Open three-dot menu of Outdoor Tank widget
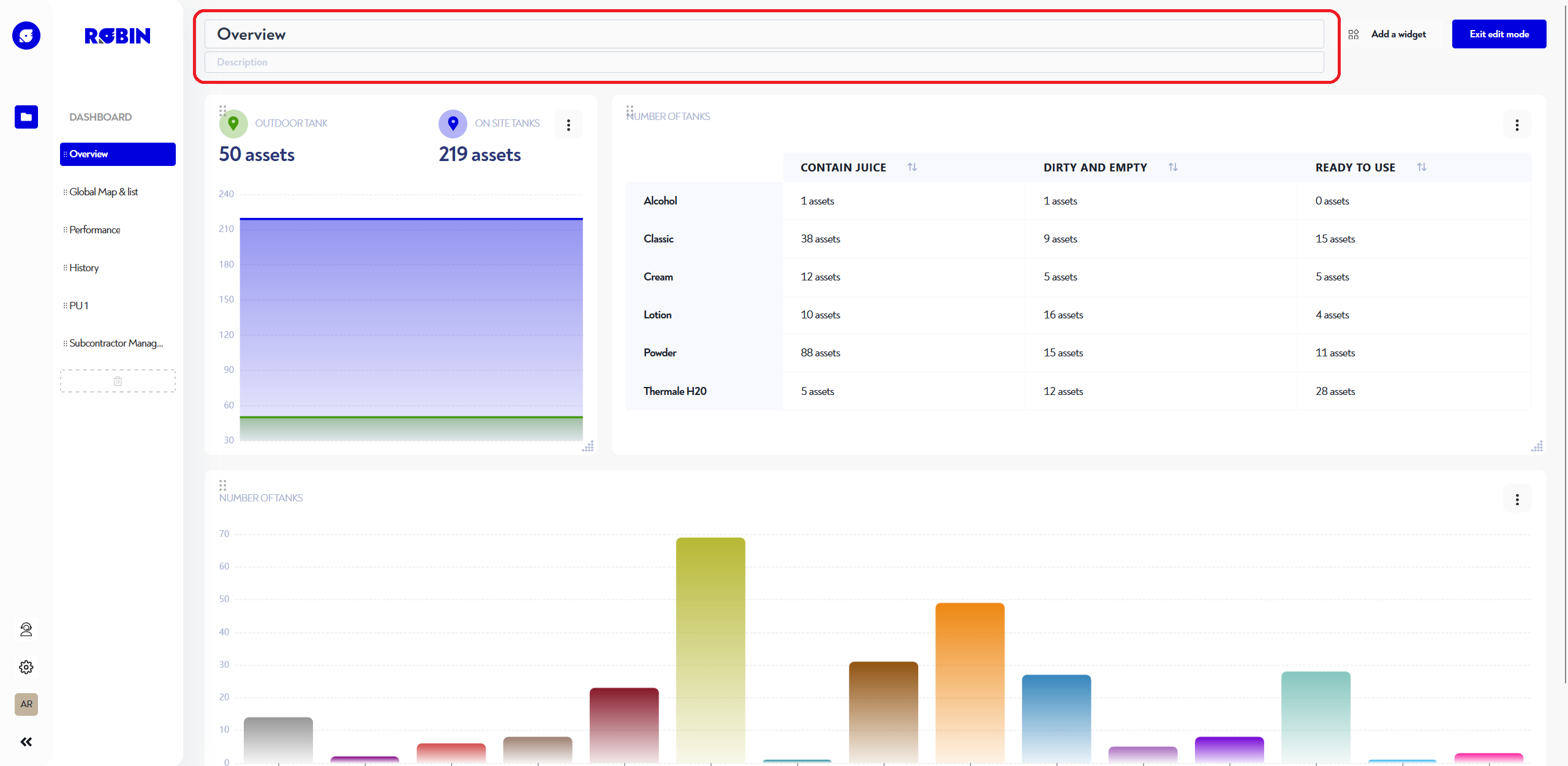 coord(568,125)
